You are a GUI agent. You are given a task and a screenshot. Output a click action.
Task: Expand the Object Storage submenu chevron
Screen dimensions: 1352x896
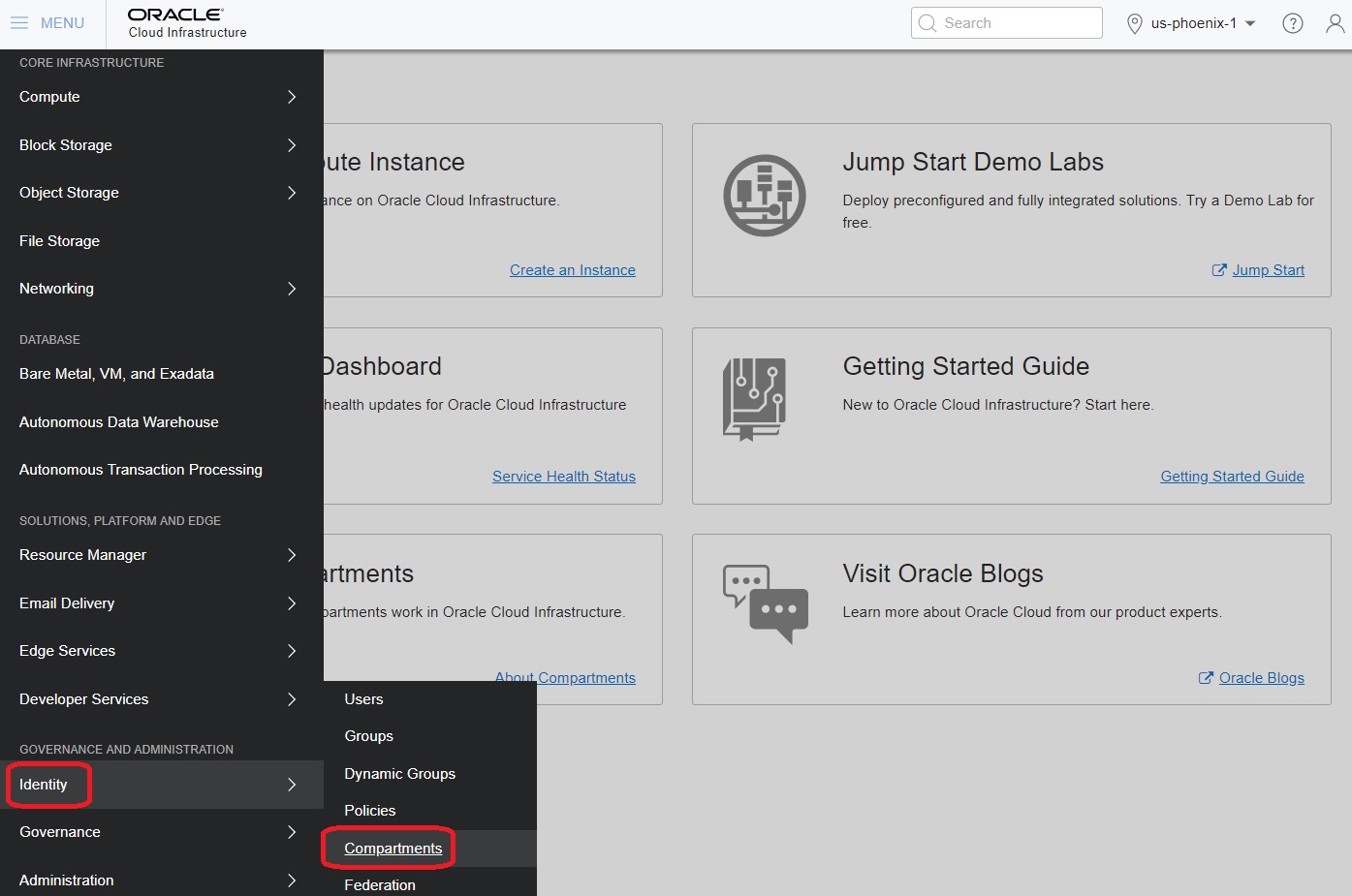click(292, 193)
